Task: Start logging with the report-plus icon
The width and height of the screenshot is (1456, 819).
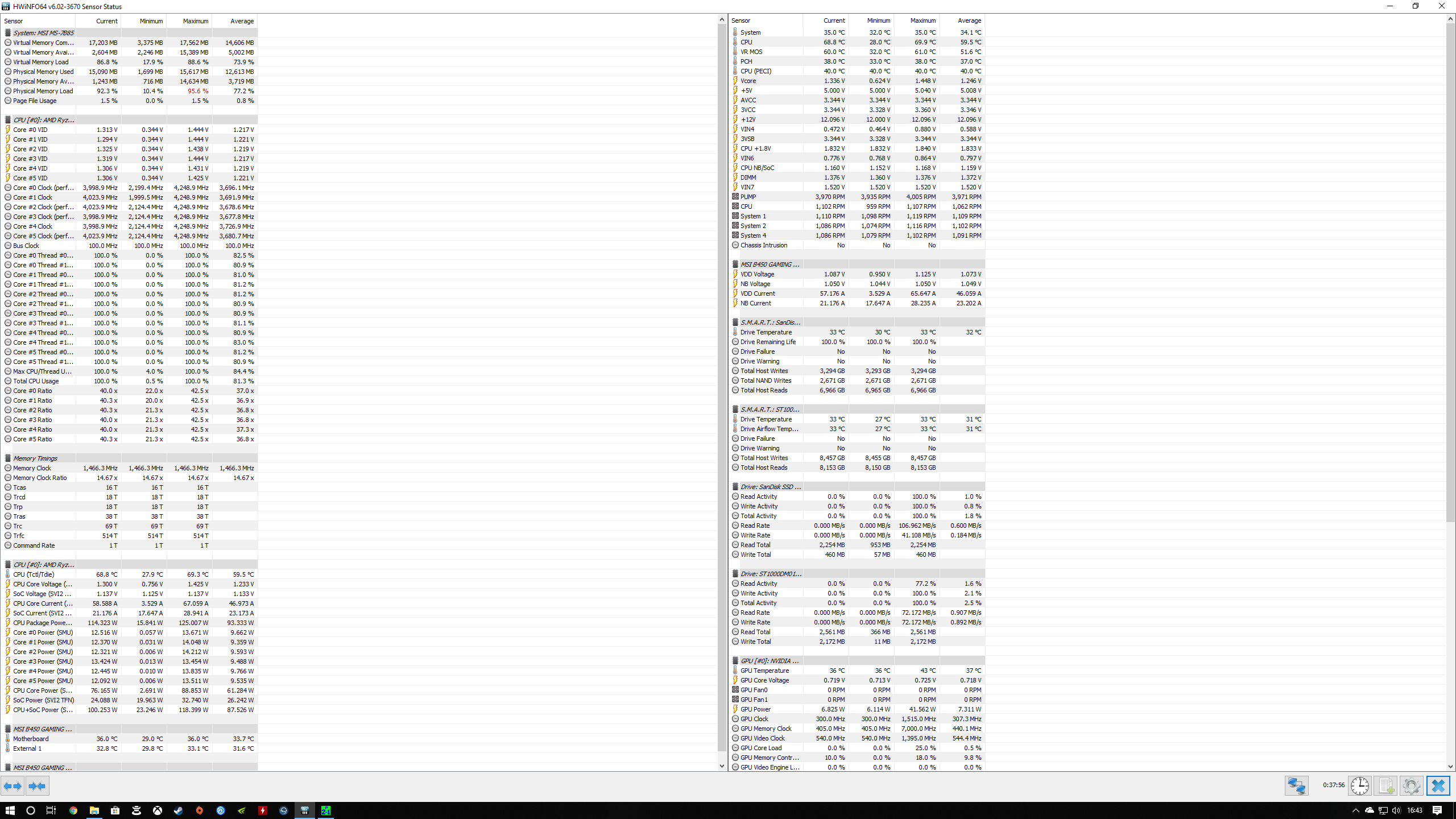Action: (x=1386, y=785)
